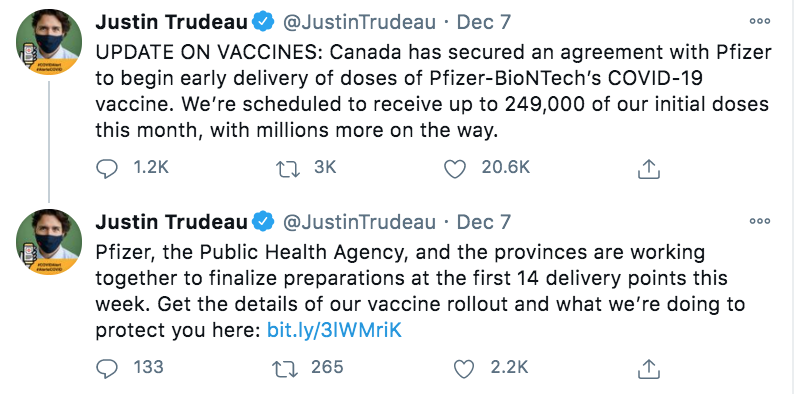Share the first tweet via share icon
The image size is (794, 394).
649,169
